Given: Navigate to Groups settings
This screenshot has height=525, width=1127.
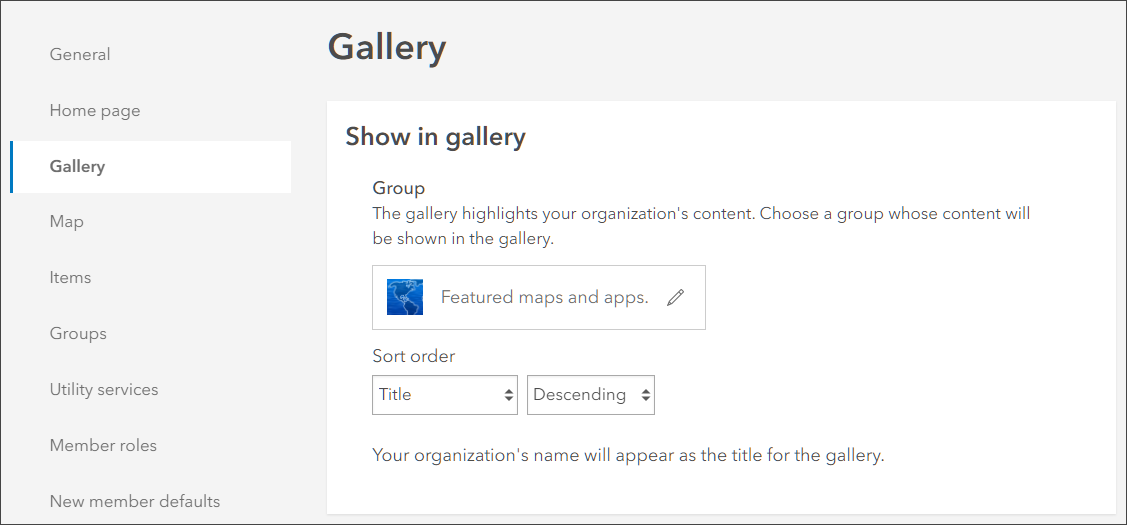Looking at the screenshot, I should [78, 333].
